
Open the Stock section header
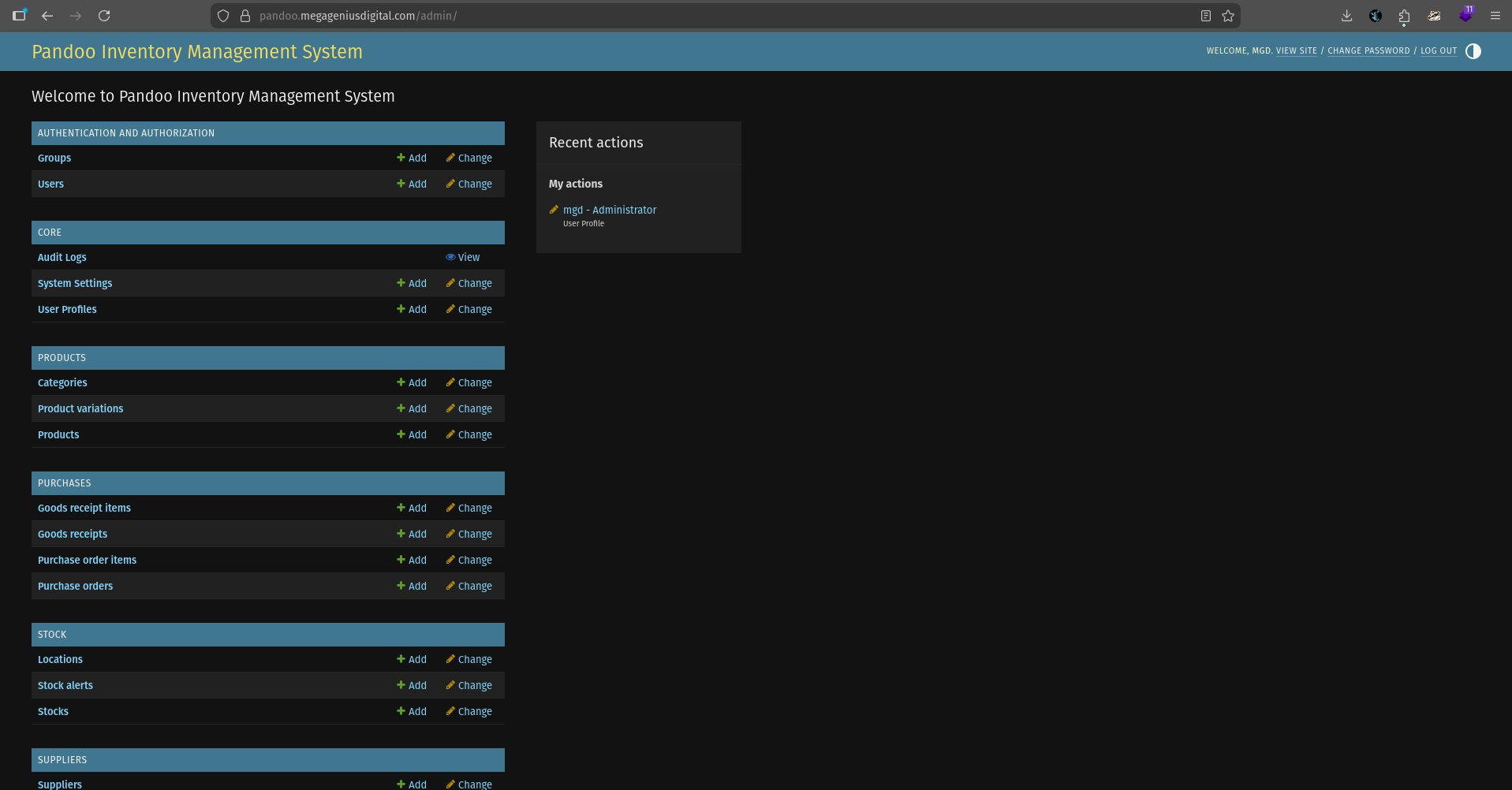pyautogui.click(x=52, y=635)
